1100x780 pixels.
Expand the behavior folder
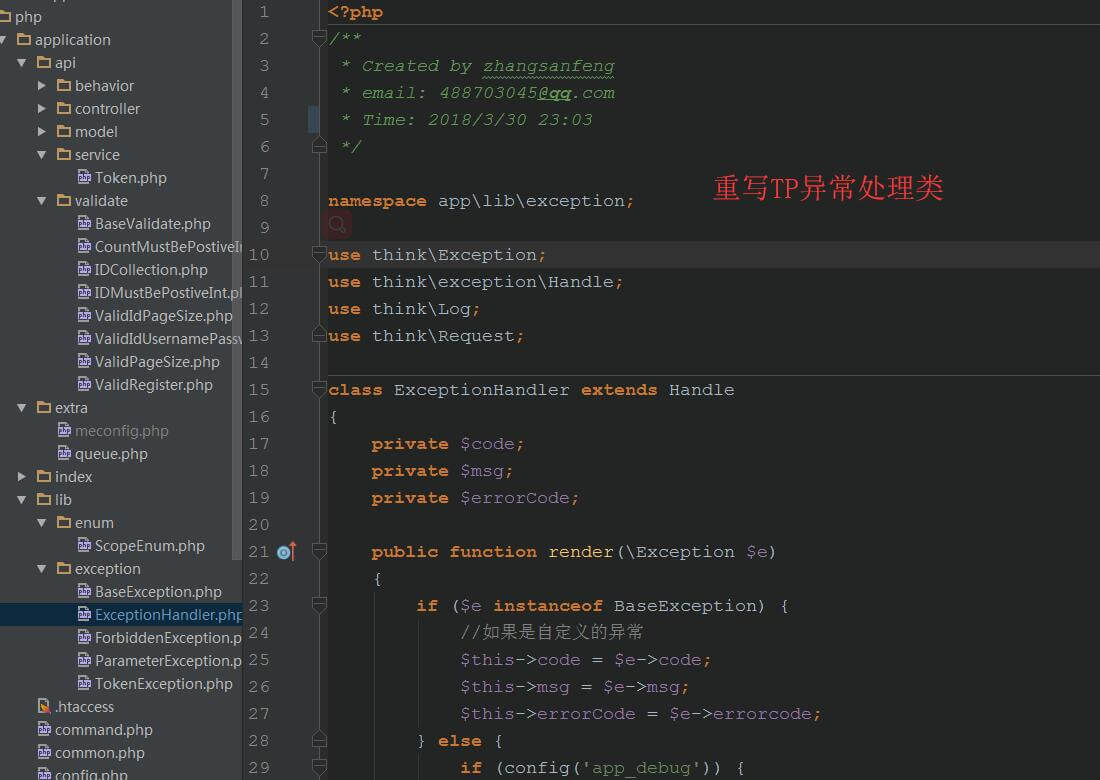click(x=42, y=86)
